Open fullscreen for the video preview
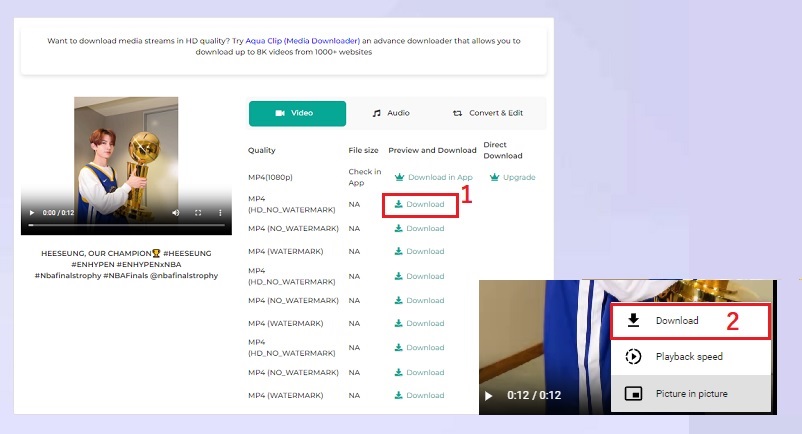Viewport: 802px width, 434px height. pos(198,213)
